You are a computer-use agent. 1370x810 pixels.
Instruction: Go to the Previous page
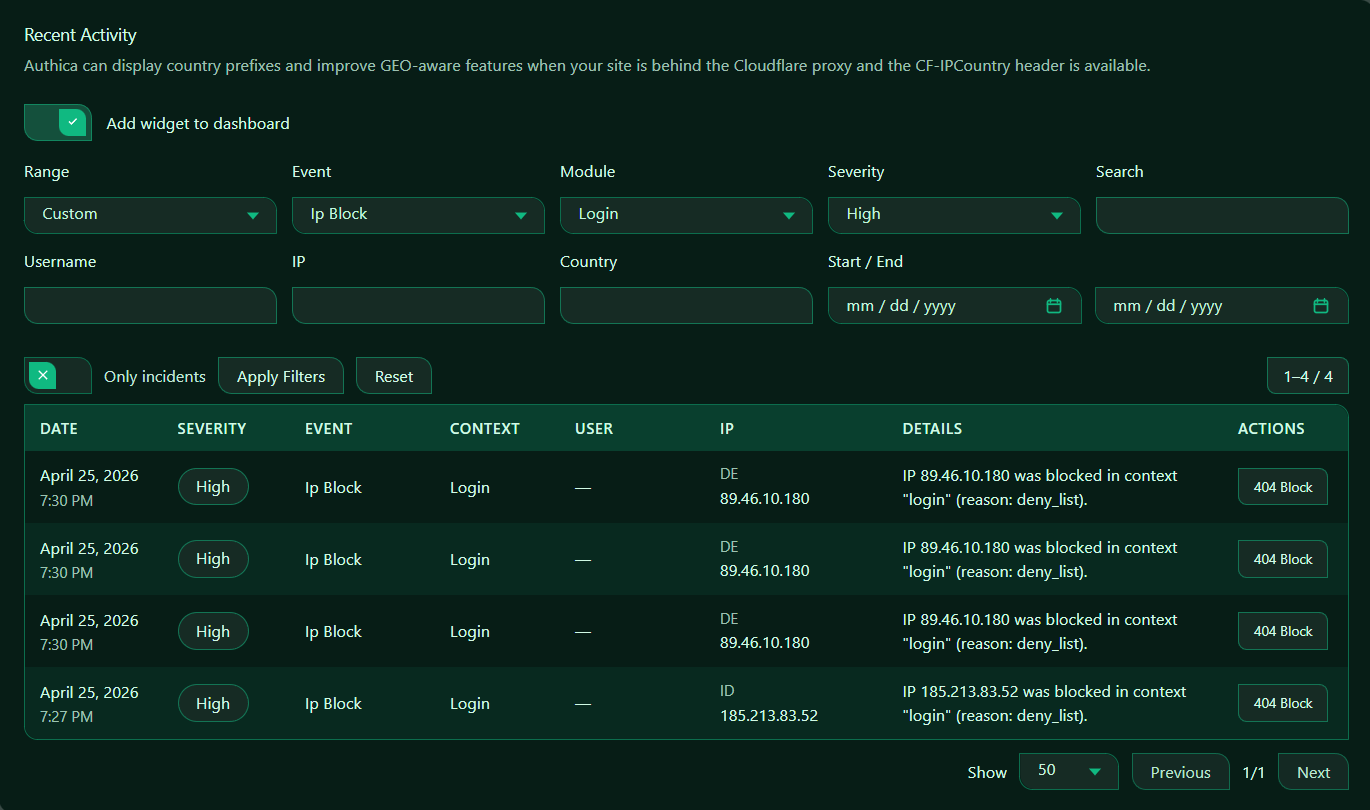click(1180, 772)
